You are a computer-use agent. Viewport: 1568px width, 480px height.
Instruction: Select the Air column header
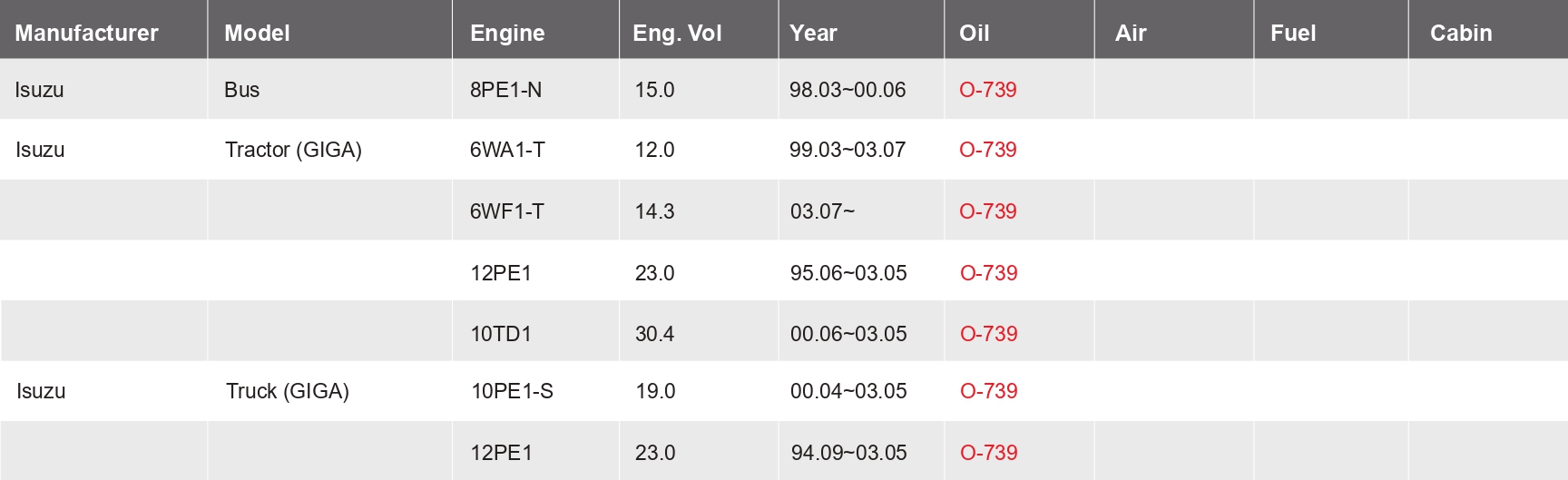pos(1131,34)
